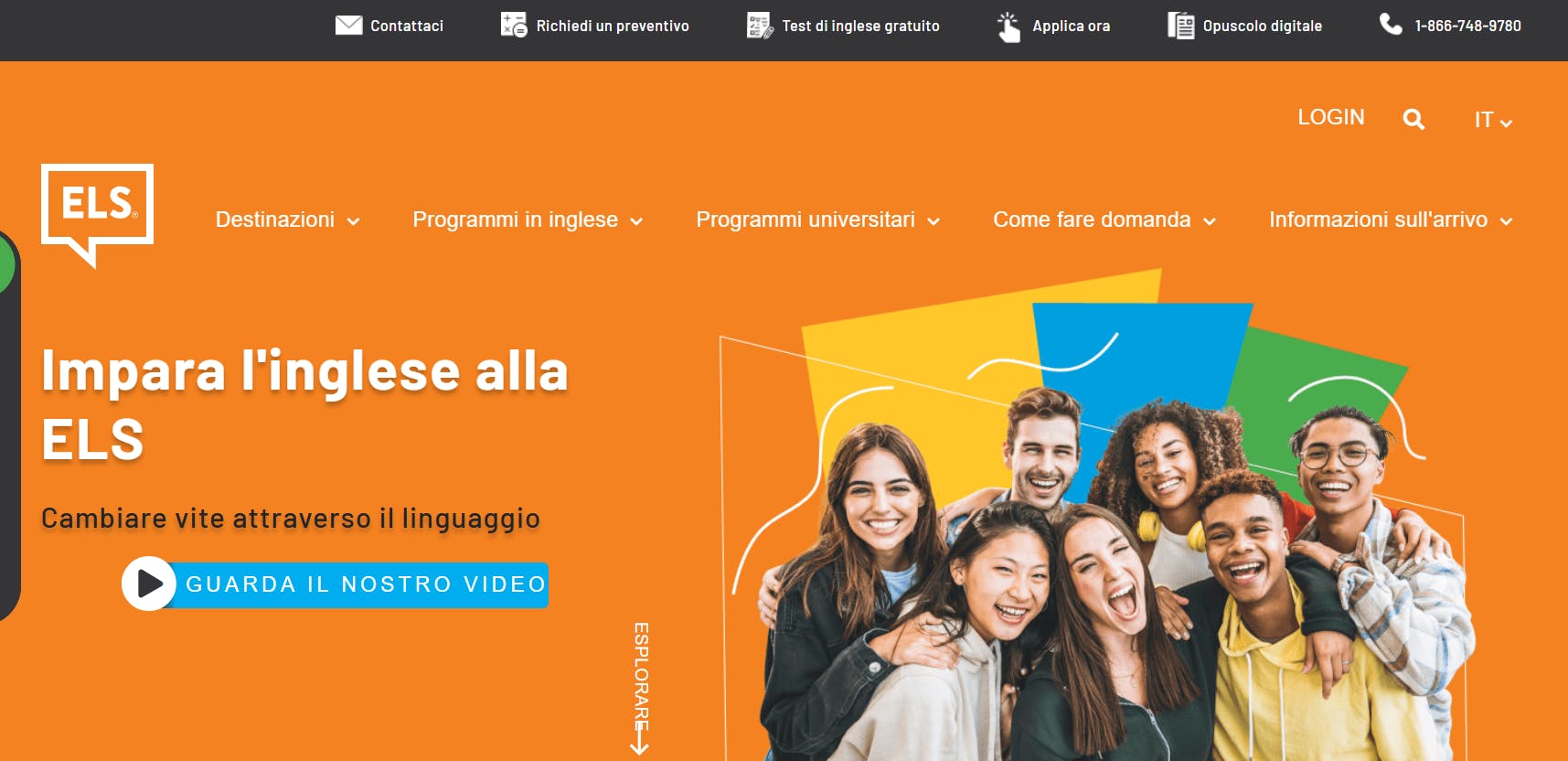The height and width of the screenshot is (761, 1568).
Task: Click the brochure icon for Opuscolo digitale
Action: tap(1181, 26)
